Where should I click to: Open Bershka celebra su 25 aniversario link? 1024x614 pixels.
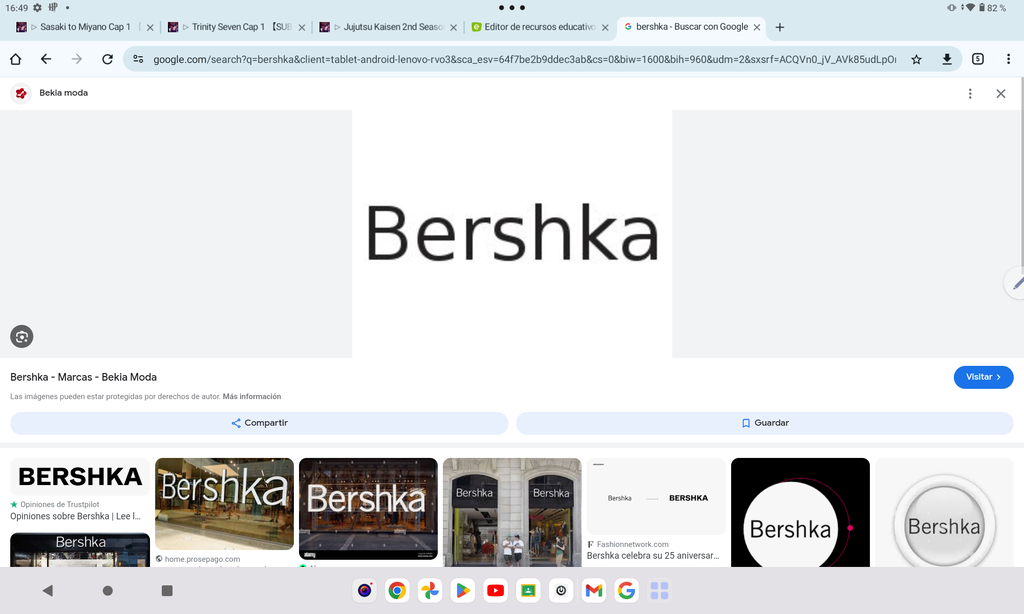pyautogui.click(x=652, y=556)
